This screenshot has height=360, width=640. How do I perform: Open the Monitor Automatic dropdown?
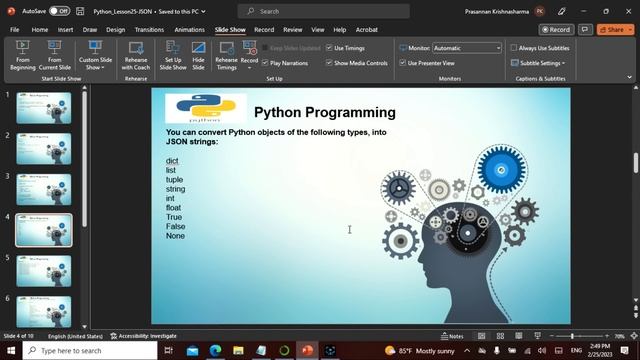(467, 48)
